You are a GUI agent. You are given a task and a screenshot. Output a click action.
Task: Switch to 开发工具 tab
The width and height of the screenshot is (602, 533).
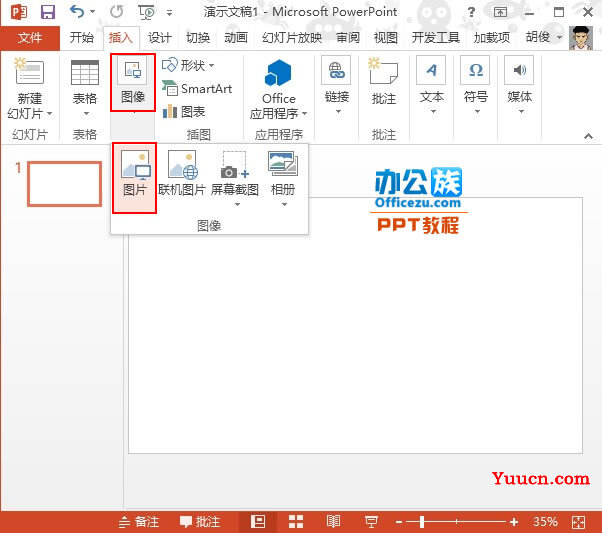pyautogui.click(x=435, y=38)
